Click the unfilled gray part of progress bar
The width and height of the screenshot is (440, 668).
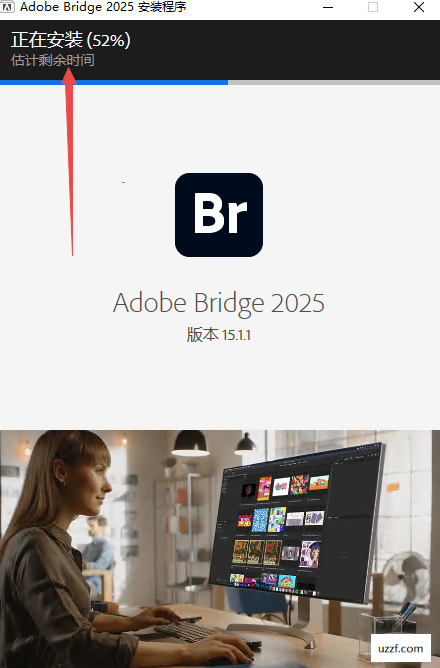(334, 82)
